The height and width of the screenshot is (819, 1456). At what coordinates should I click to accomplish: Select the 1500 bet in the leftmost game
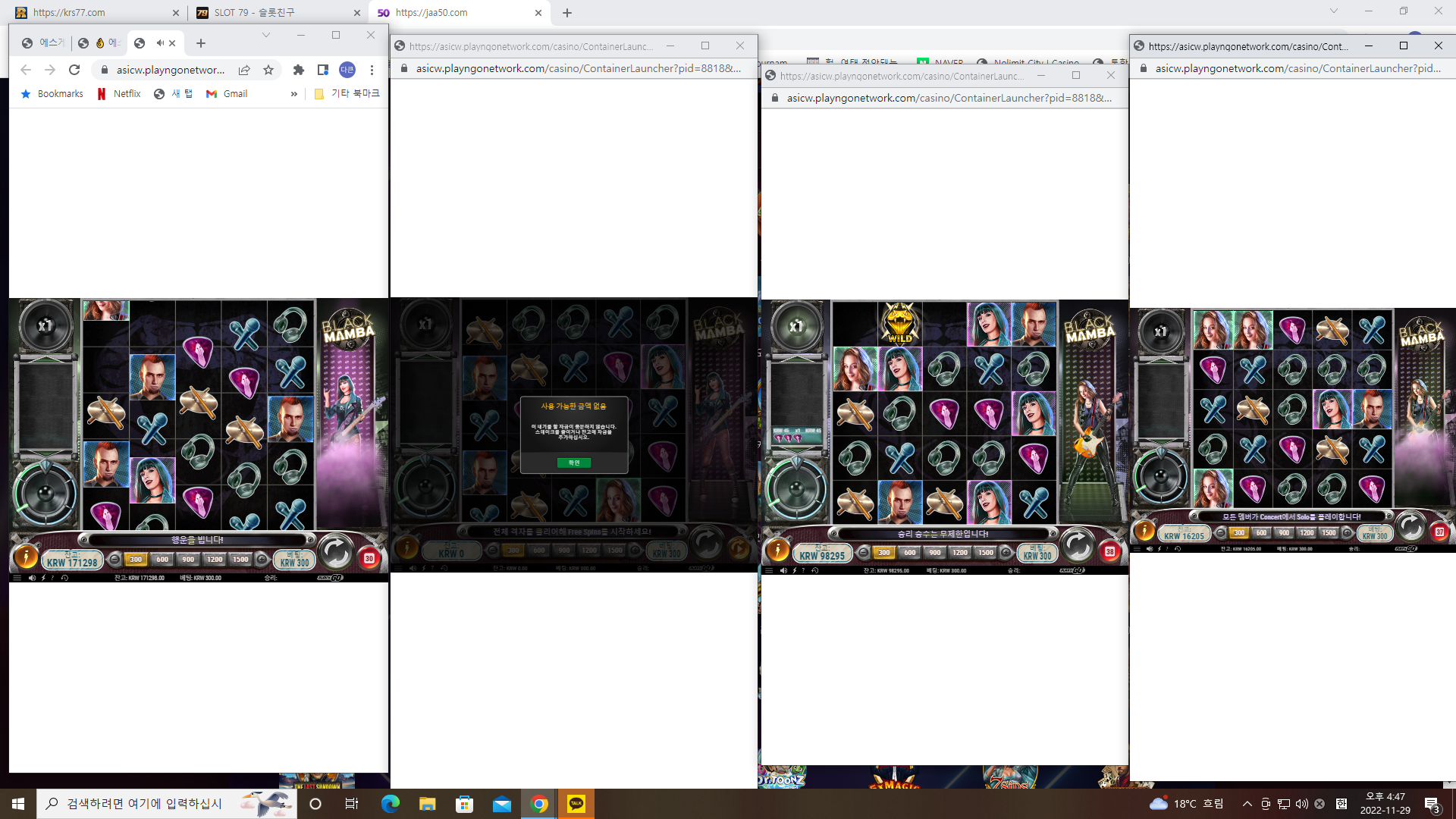coord(240,560)
